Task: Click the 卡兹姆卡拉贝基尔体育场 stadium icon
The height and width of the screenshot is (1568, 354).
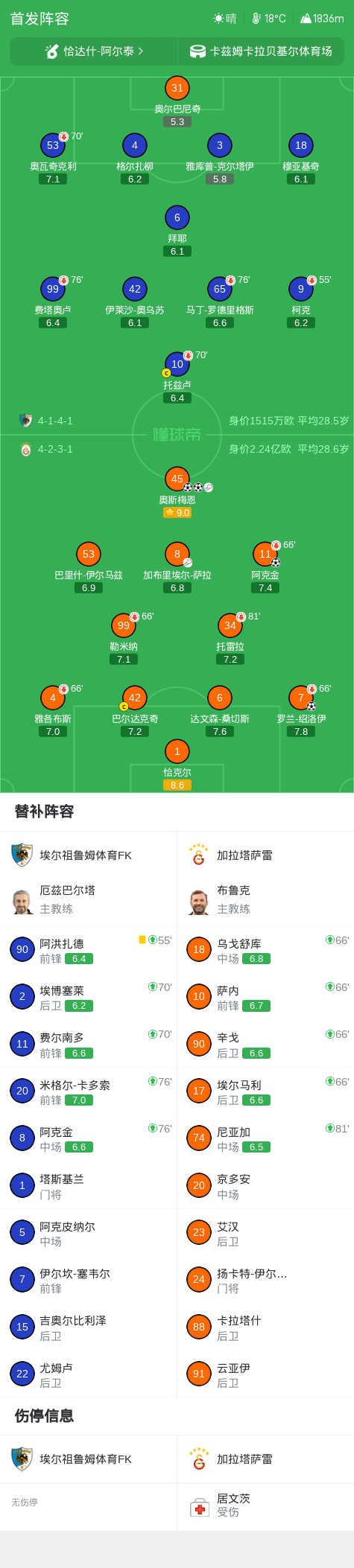Action: pos(197,51)
